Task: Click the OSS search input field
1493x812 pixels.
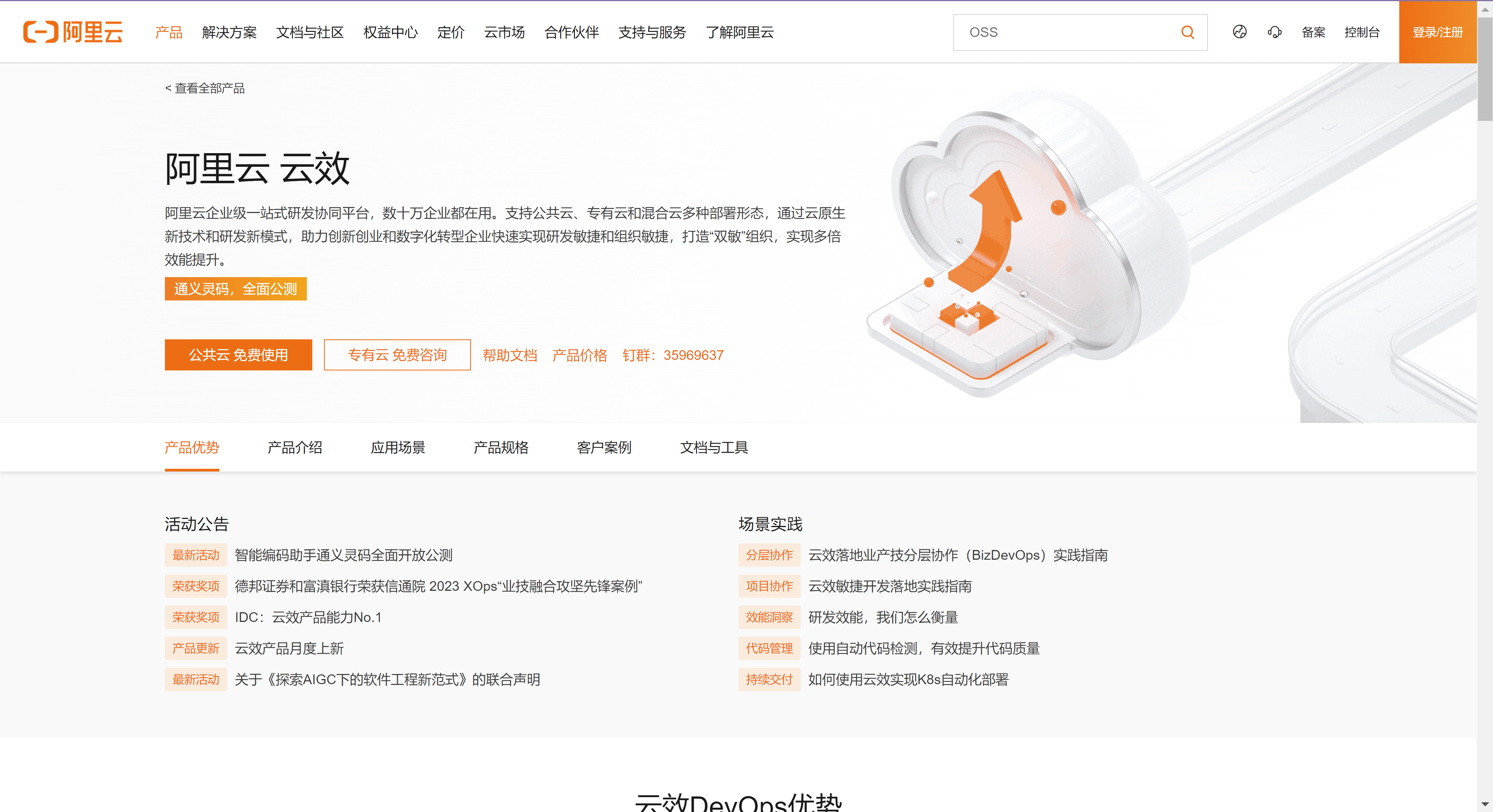Action: pyautogui.click(x=1066, y=32)
